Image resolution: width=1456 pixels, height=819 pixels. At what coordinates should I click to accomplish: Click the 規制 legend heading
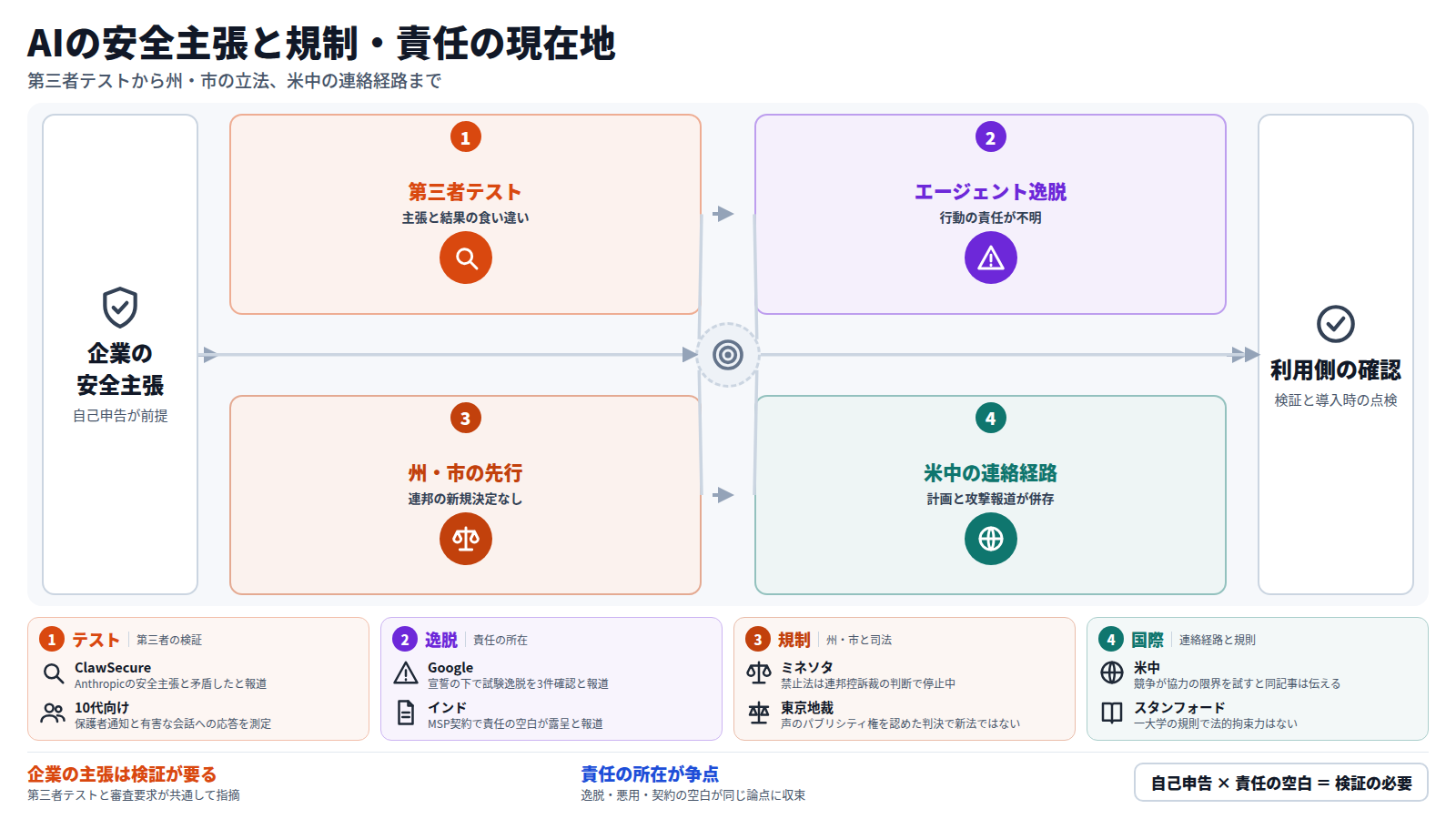794,640
